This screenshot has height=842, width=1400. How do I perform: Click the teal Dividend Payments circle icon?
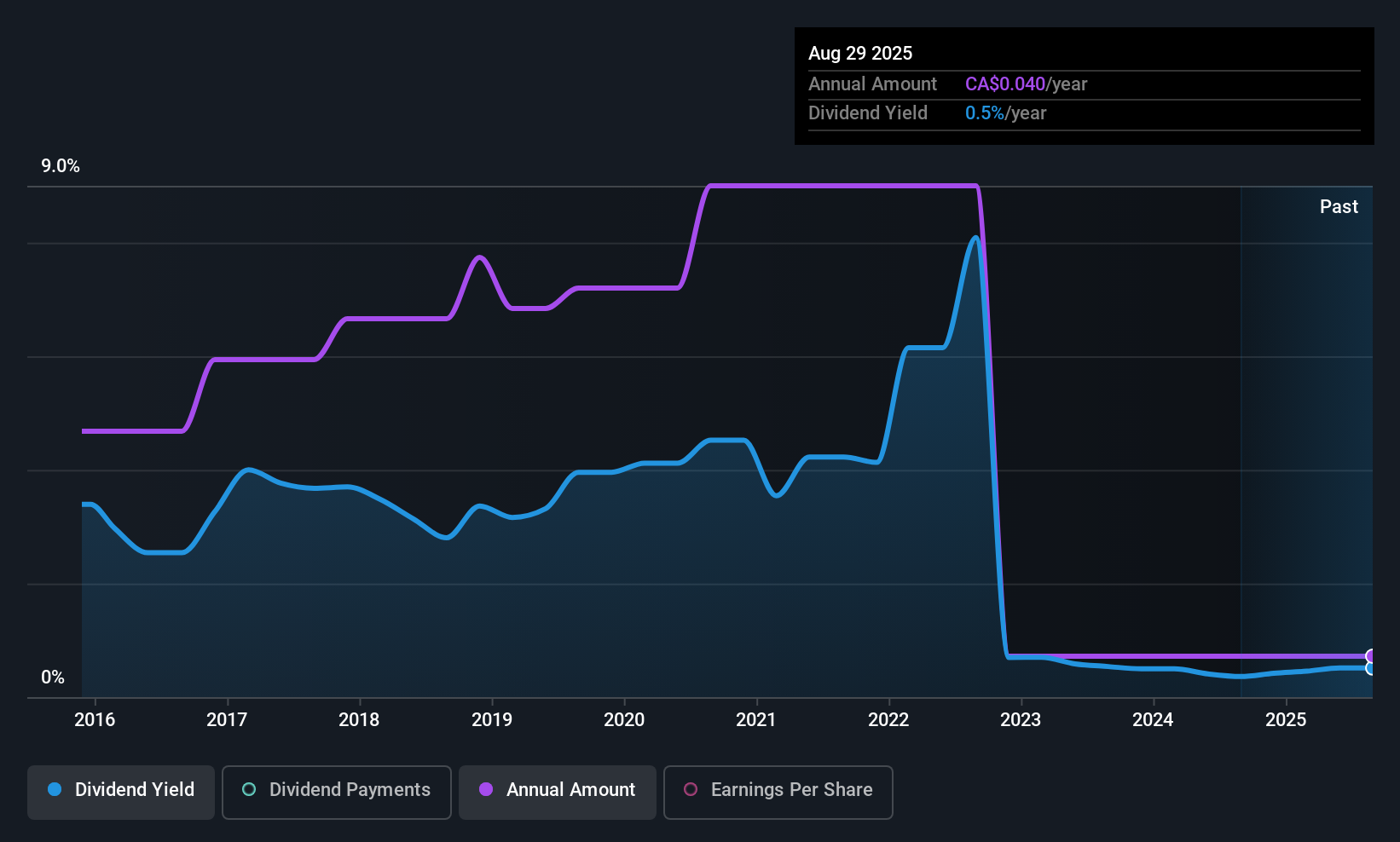[x=248, y=790]
